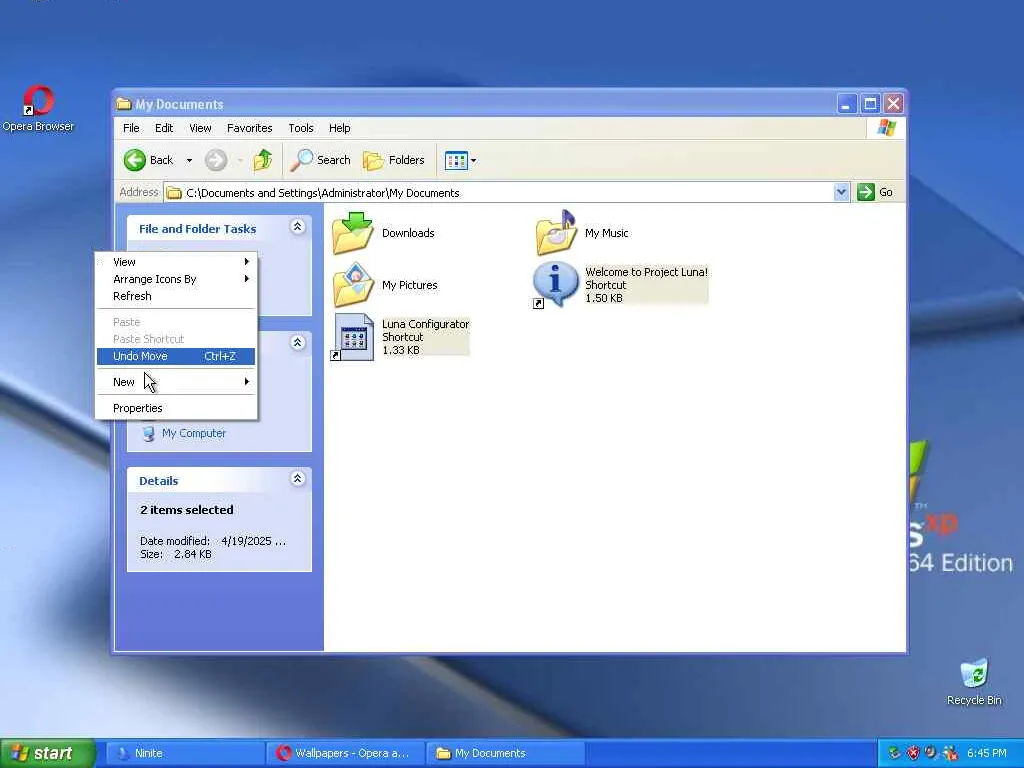Open the Favorites menu
This screenshot has height=768, width=1024.
point(249,128)
